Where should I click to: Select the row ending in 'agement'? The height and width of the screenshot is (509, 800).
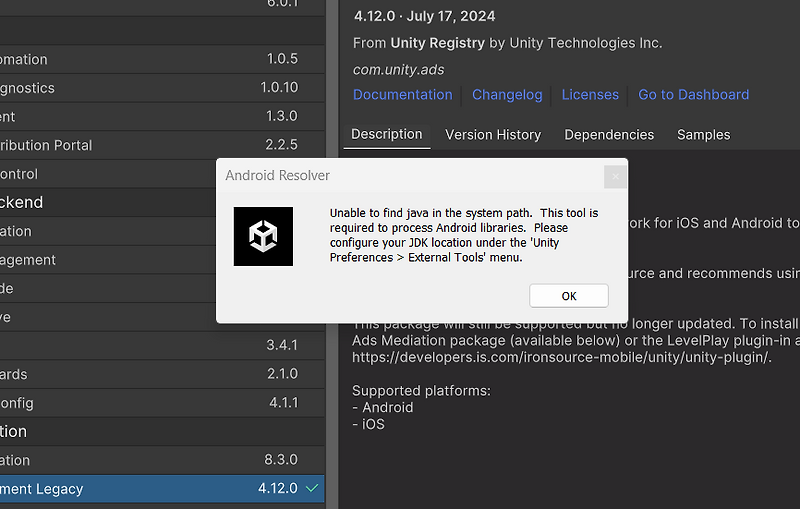point(108,260)
